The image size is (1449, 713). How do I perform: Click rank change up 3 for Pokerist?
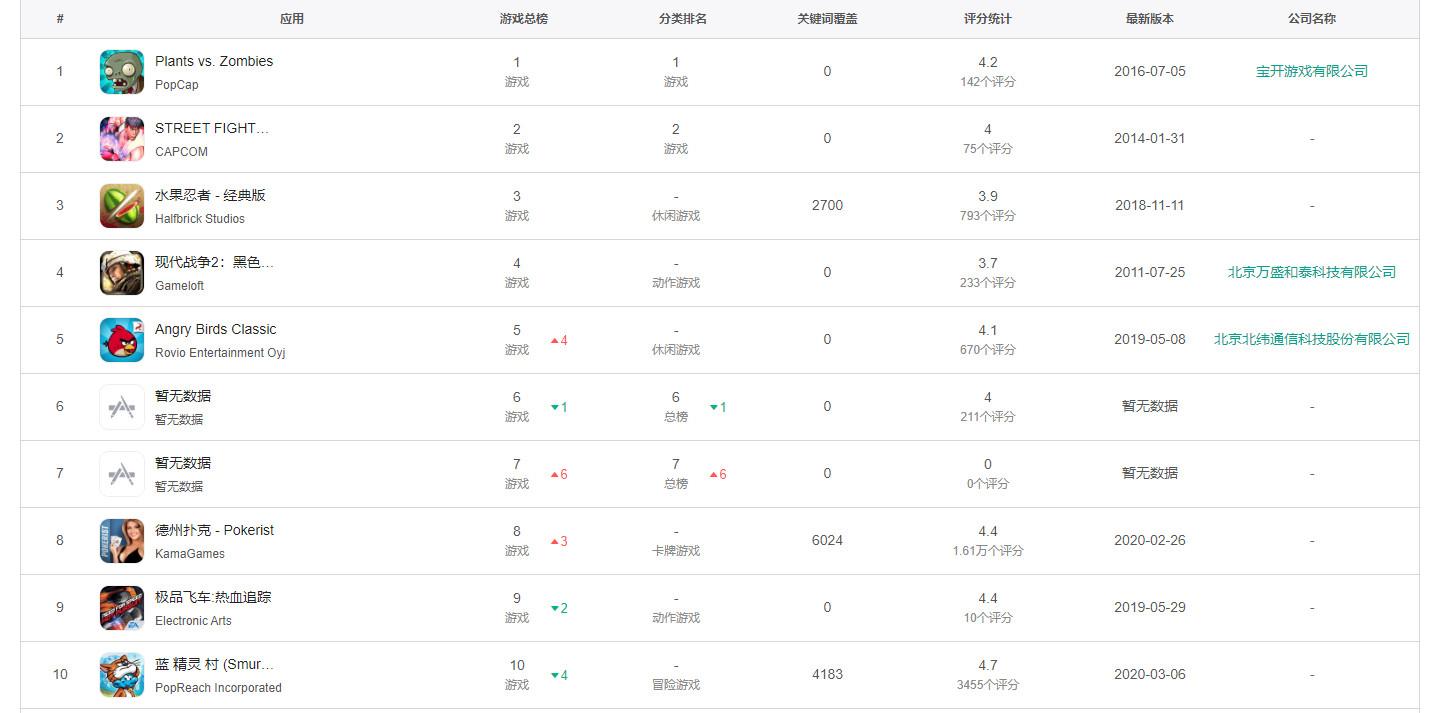pos(559,541)
